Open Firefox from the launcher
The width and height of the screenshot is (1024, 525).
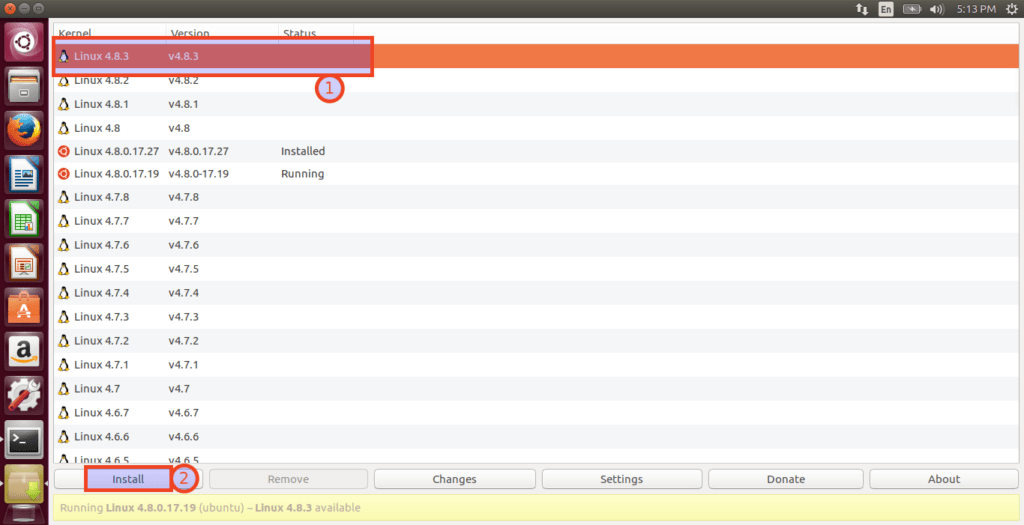pyautogui.click(x=24, y=130)
